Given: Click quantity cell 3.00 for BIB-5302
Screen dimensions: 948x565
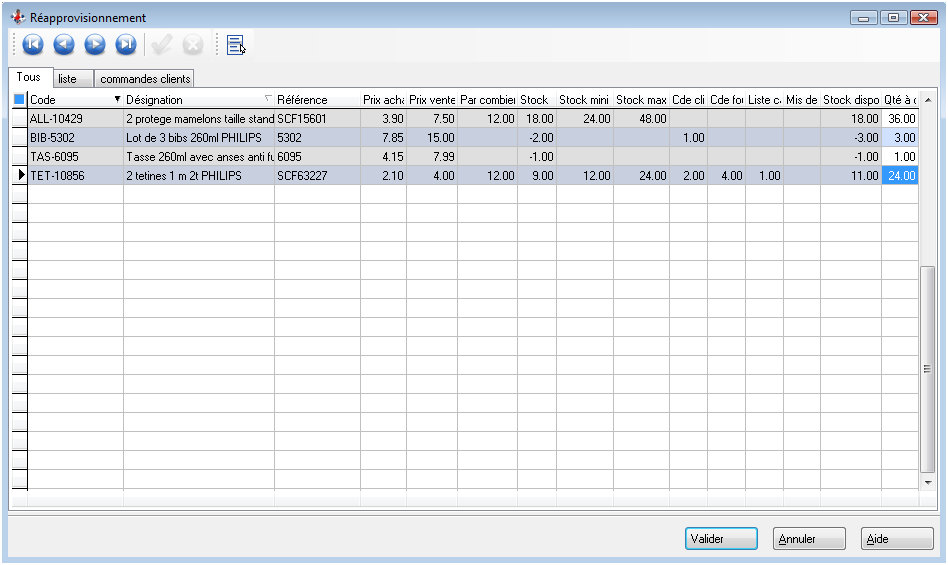Looking at the screenshot, I should click(x=899, y=137).
